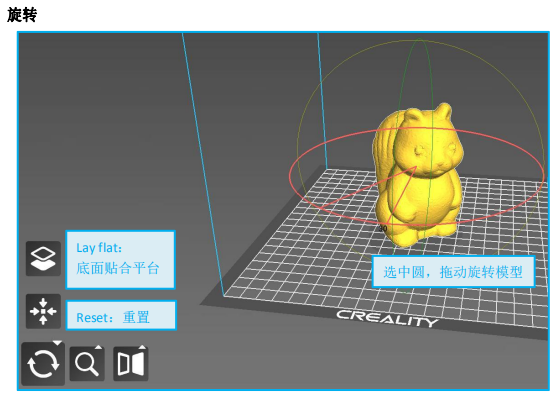Select the Rotate tool icon
Screen dimensions: 556x397
pyautogui.click(x=43, y=363)
